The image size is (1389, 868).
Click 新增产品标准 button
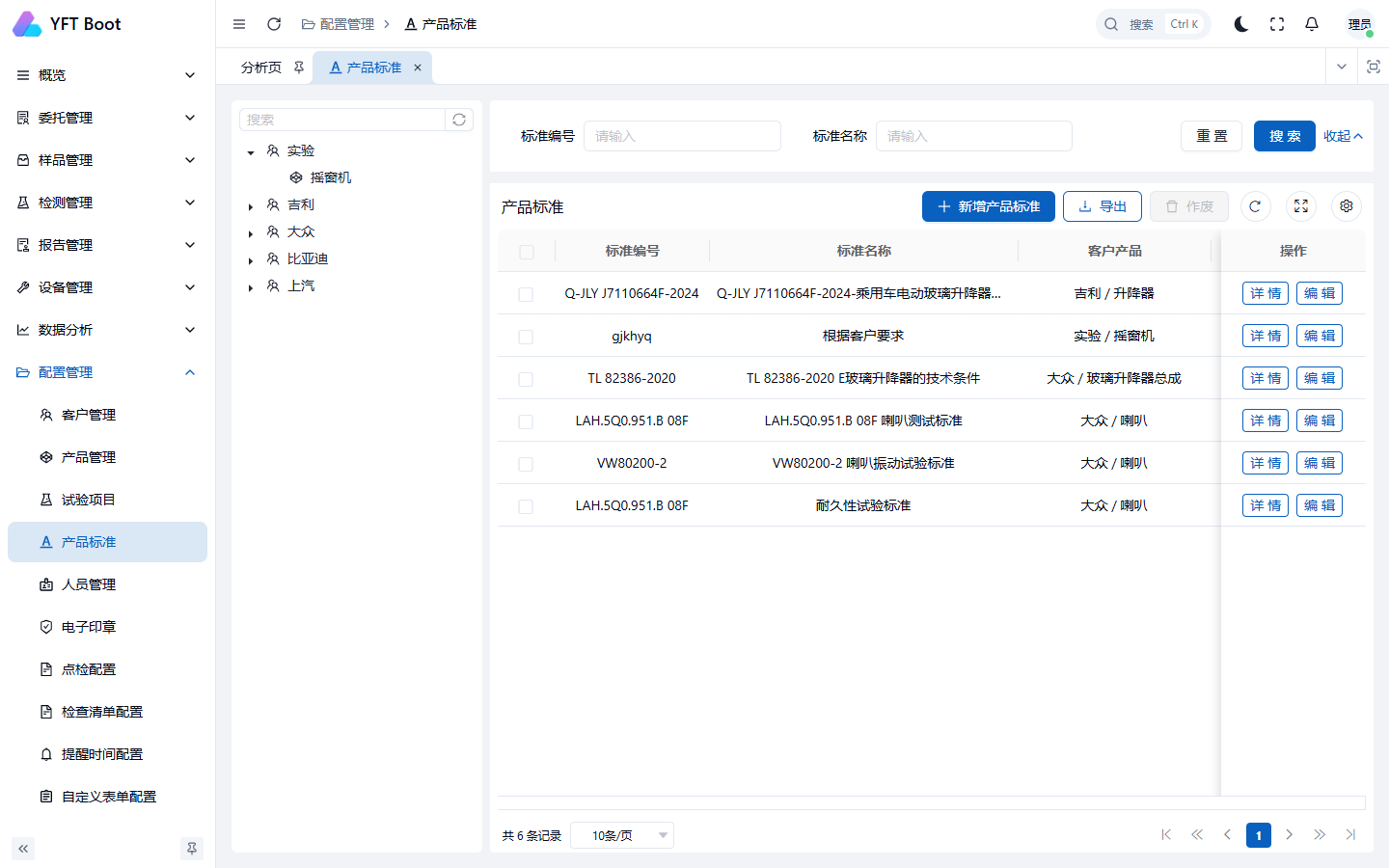(989, 206)
